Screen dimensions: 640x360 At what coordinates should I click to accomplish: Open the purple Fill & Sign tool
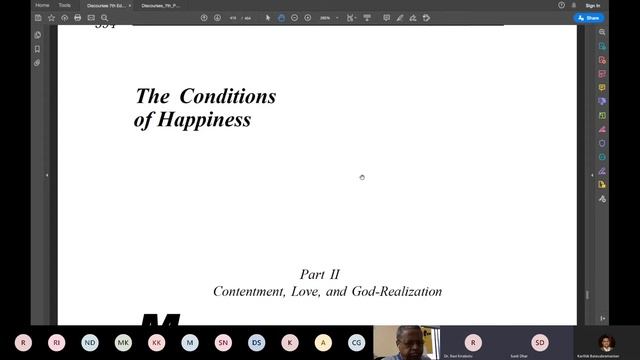click(x=602, y=171)
